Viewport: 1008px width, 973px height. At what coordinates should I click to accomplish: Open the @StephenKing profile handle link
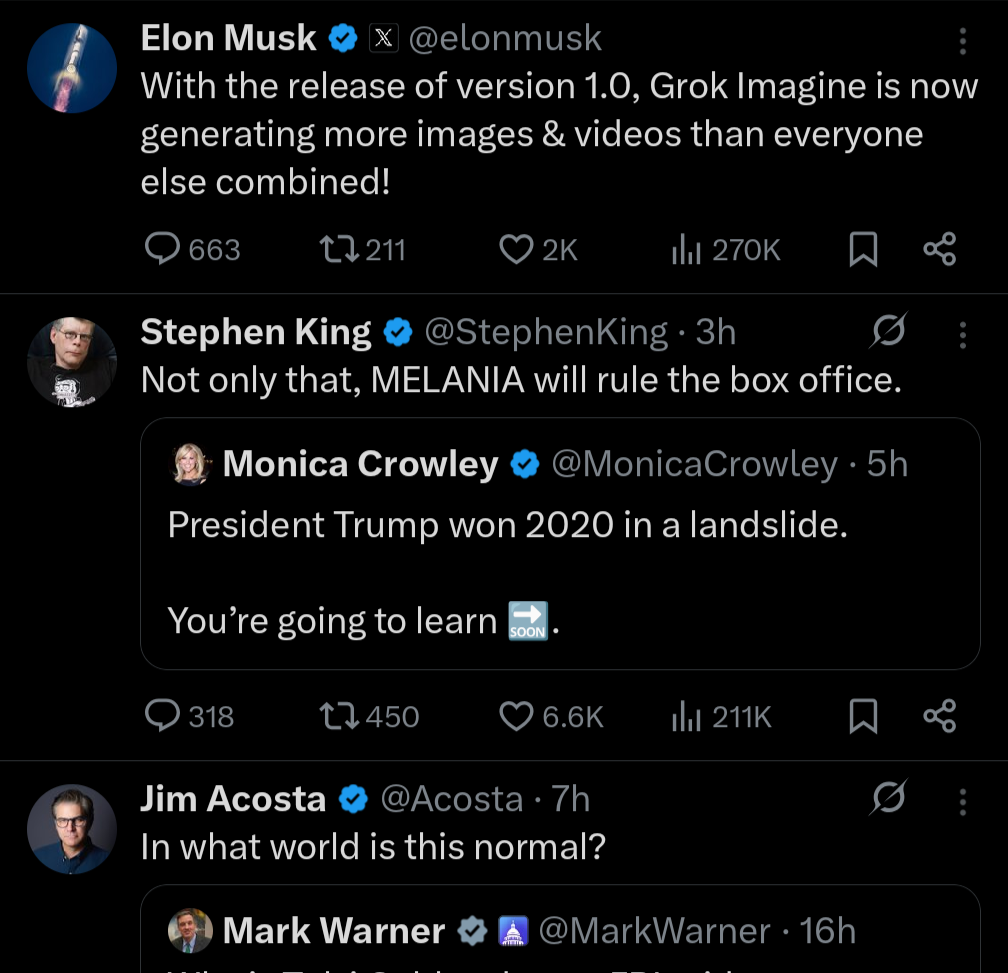546,332
